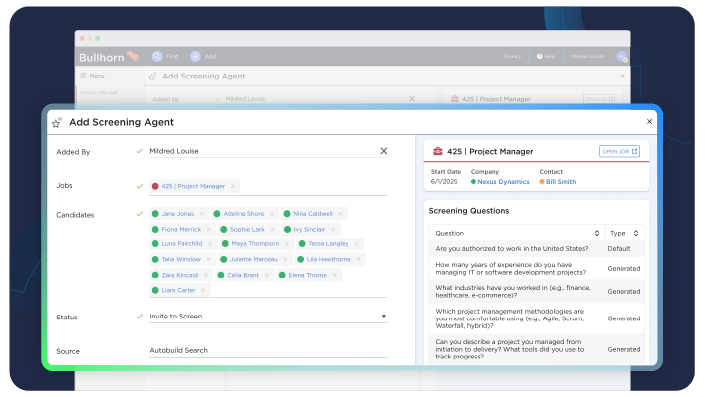The height and width of the screenshot is (397, 705).
Task: Click Project Manager item in background sidebar
Action: tap(99, 92)
